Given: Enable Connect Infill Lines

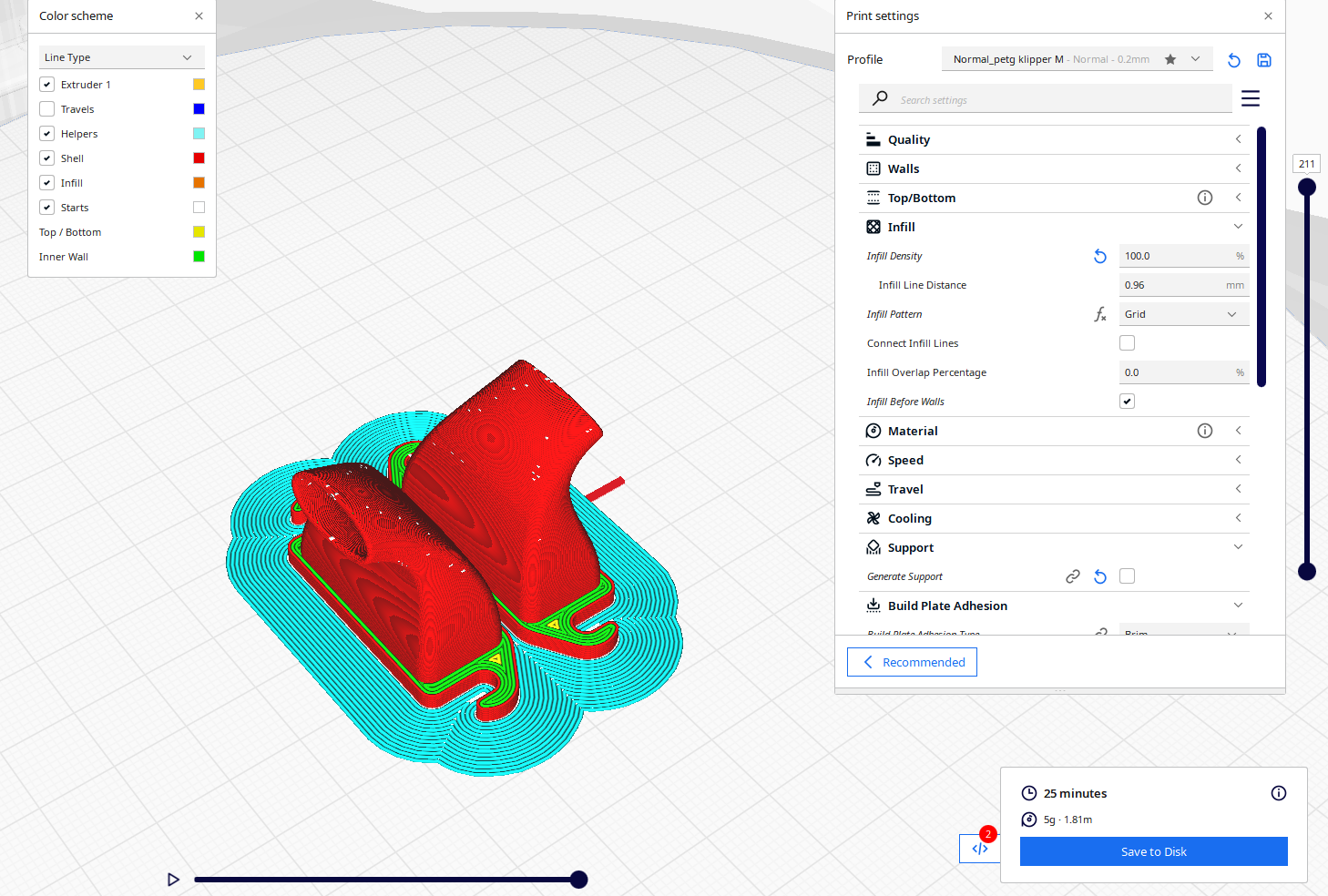Looking at the screenshot, I should (x=1127, y=342).
